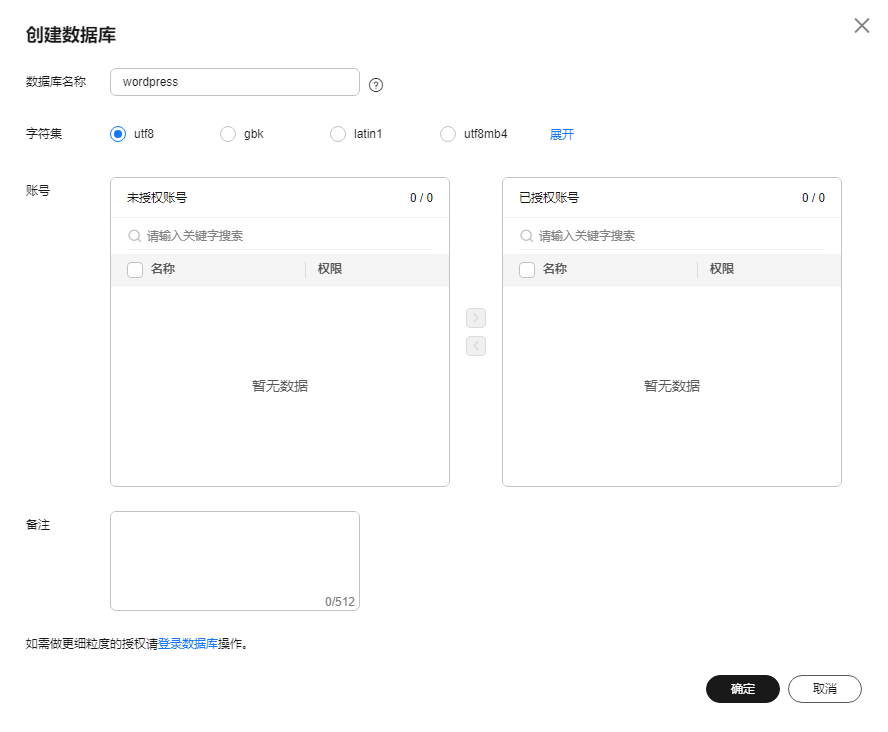Select the gbk character set

click(228, 134)
